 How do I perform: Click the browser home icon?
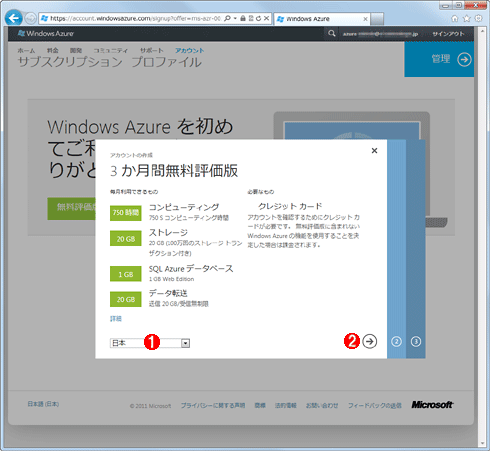pos(454,18)
